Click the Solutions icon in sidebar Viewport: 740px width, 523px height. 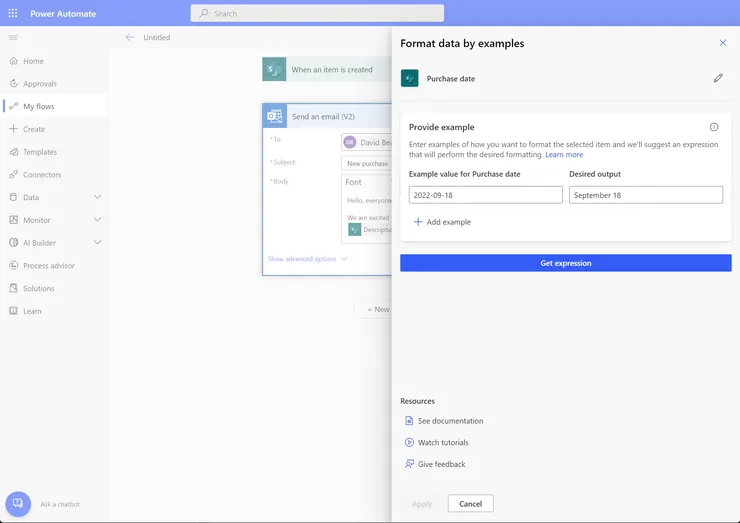(14, 288)
